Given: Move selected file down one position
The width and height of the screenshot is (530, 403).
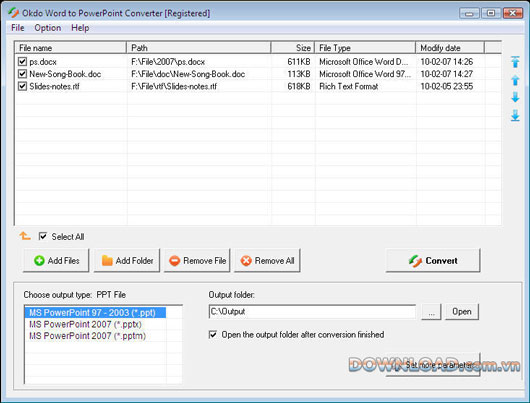Looking at the screenshot, I should click(515, 97).
